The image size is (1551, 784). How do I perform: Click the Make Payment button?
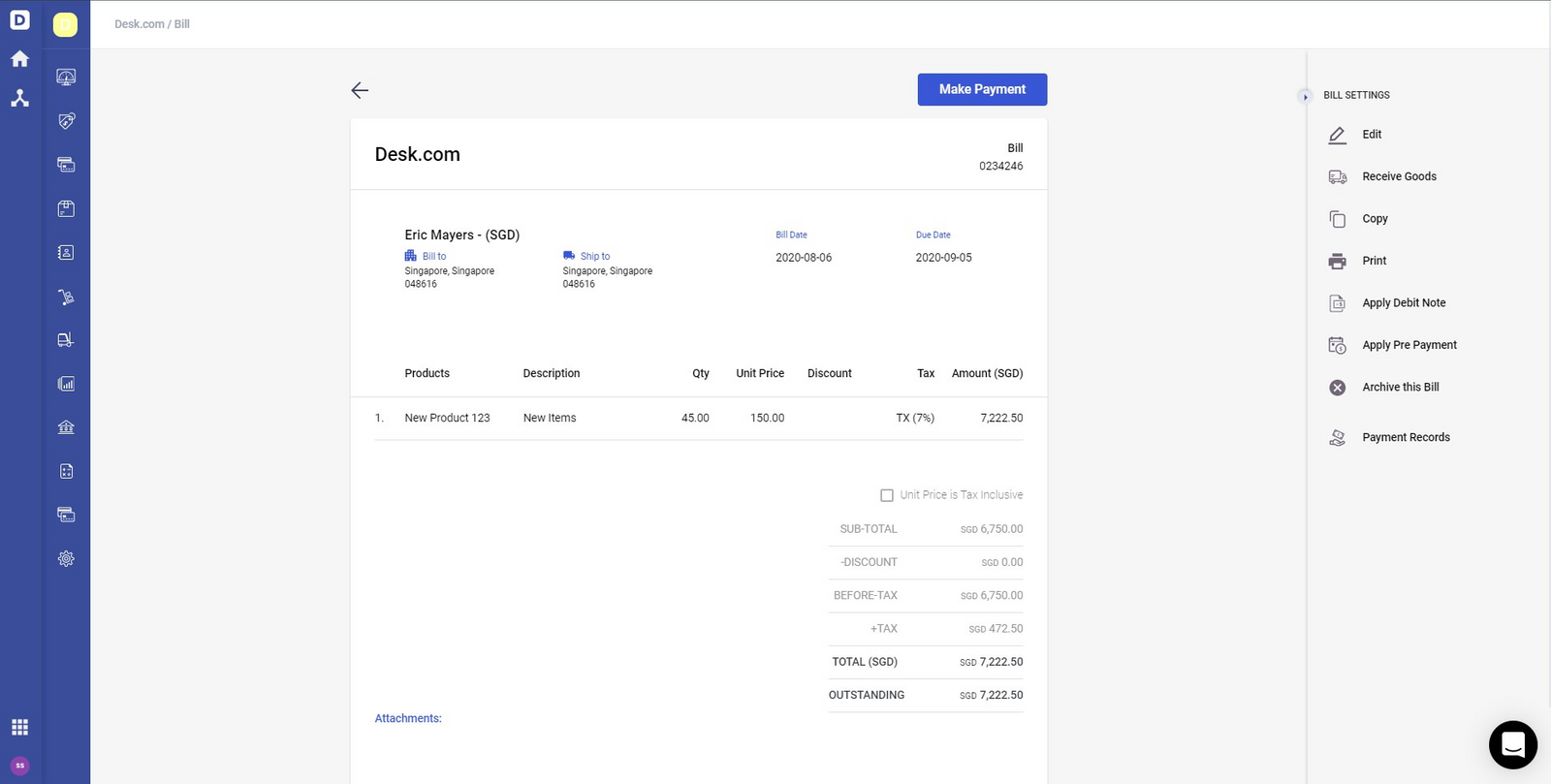(982, 89)
